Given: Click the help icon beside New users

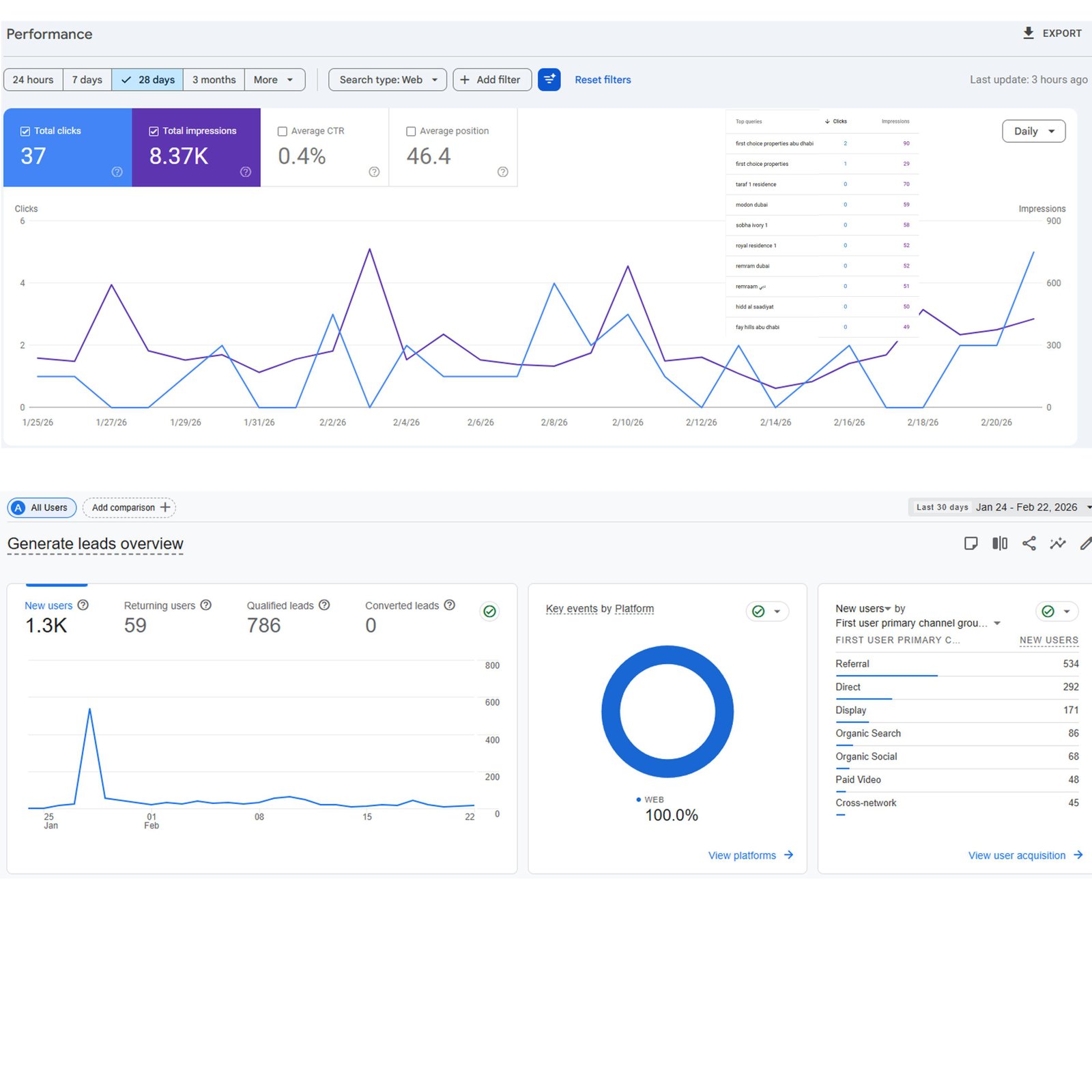Looking at the screenshot, I should tap(83, 605).
